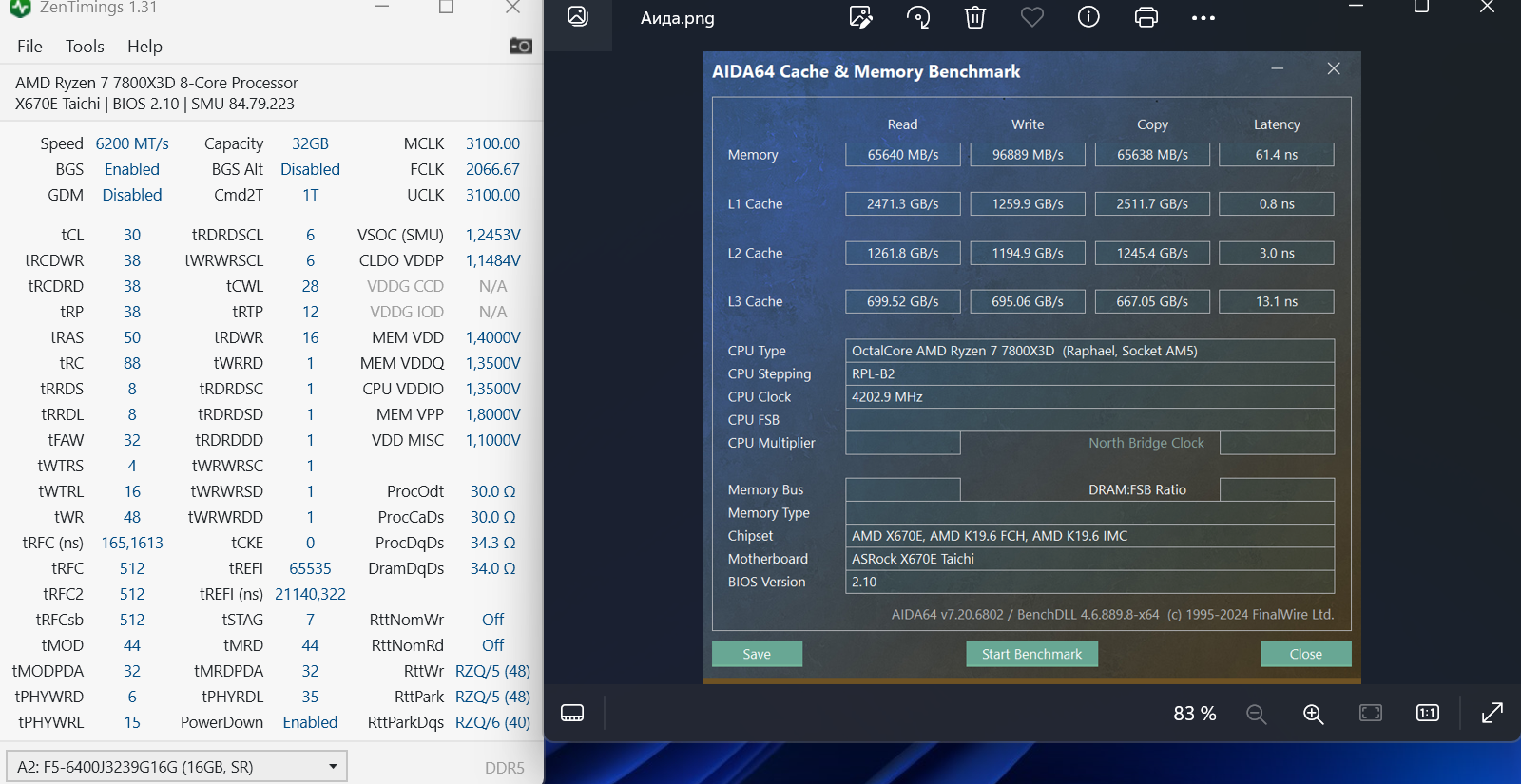Click the Chipset field AMD X670E
The width and height of the screenshot is (1521, 784).
[x=1089, y=536]
